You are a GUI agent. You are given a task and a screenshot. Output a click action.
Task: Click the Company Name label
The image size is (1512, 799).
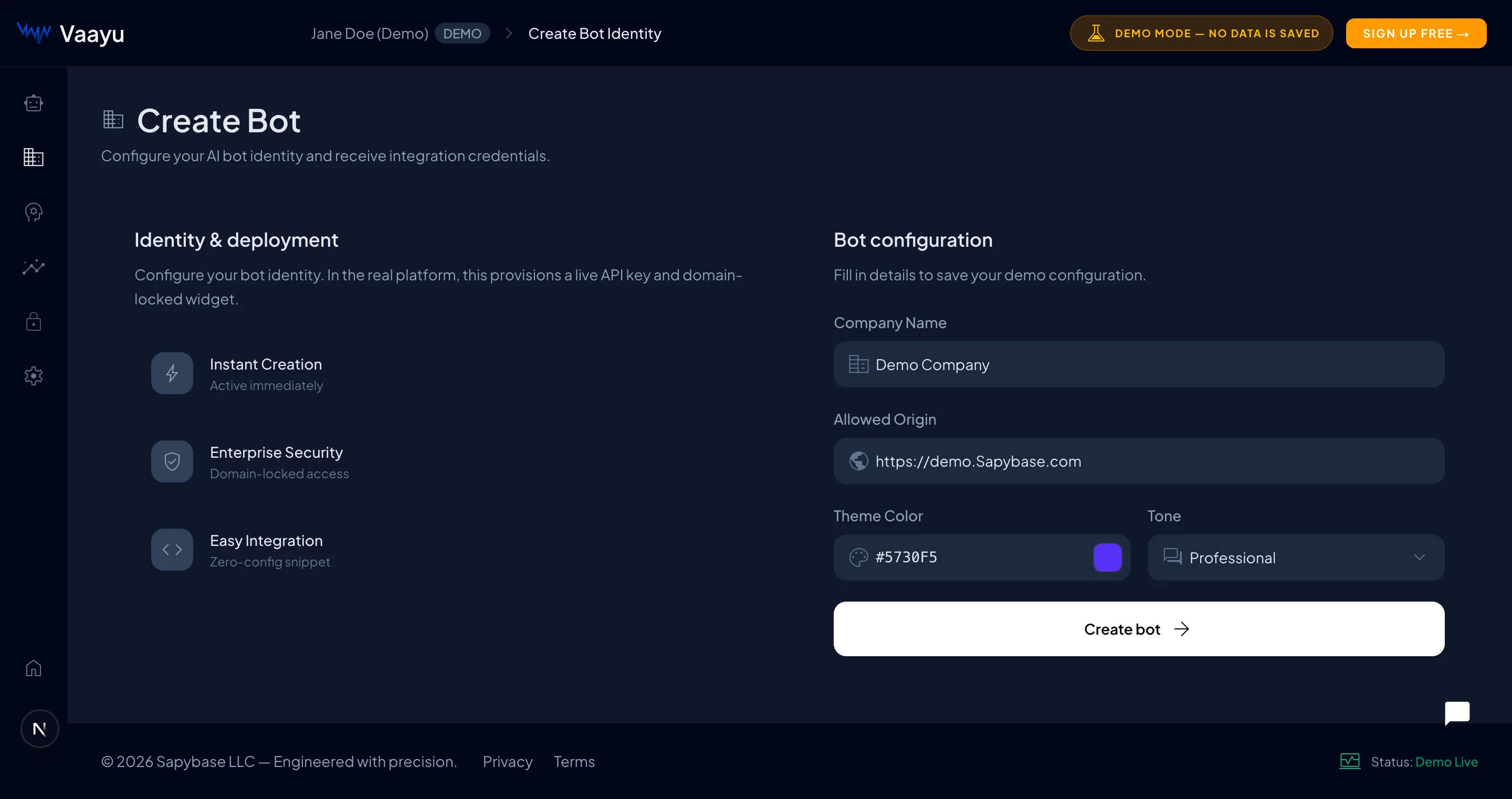click(890, 322)
